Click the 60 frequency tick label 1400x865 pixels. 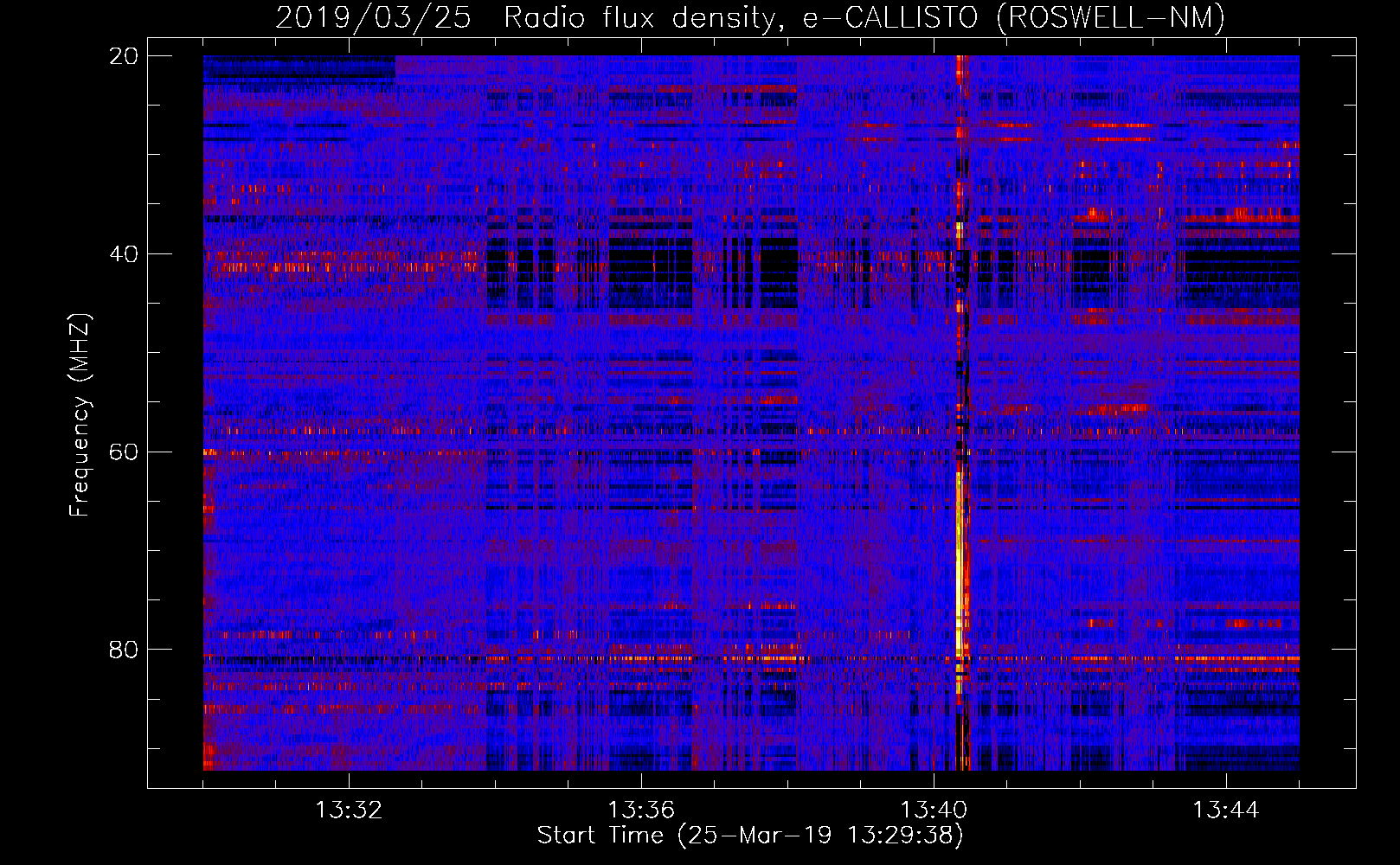coord(124,452)
